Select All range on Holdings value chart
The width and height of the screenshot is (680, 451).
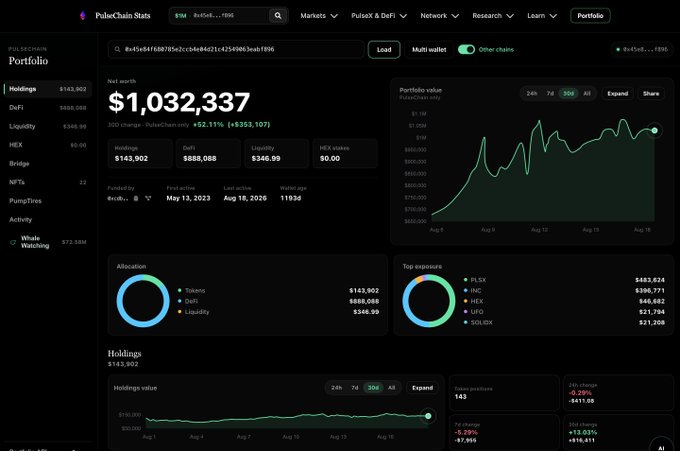pos(391,388)
